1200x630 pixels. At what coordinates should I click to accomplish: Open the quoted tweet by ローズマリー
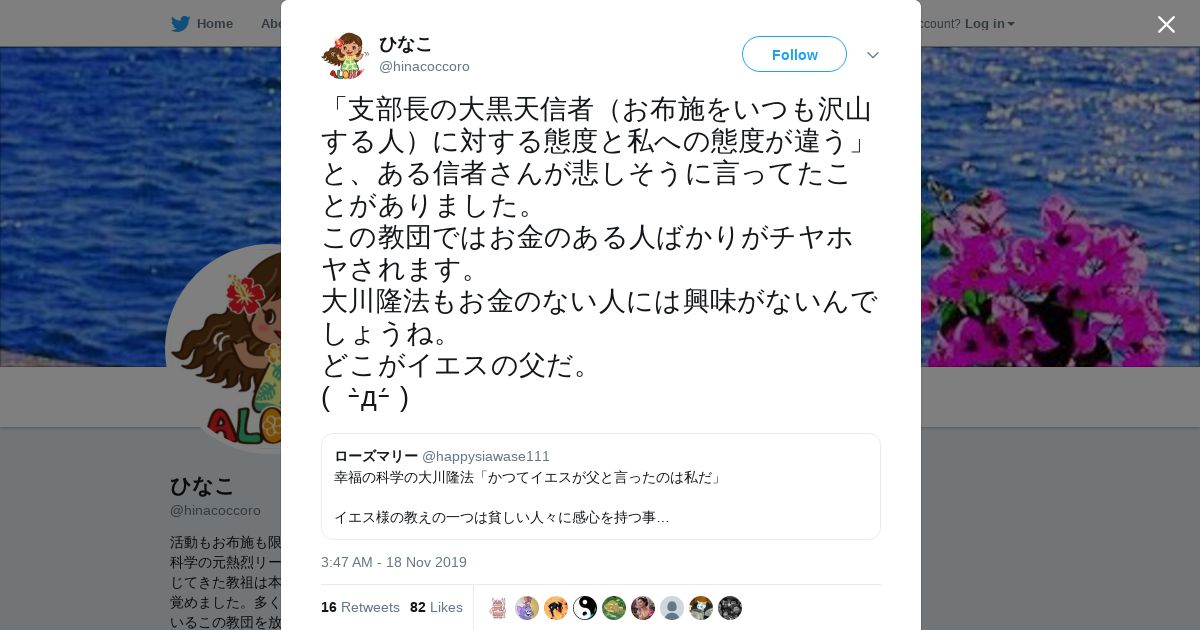point(601,487)
